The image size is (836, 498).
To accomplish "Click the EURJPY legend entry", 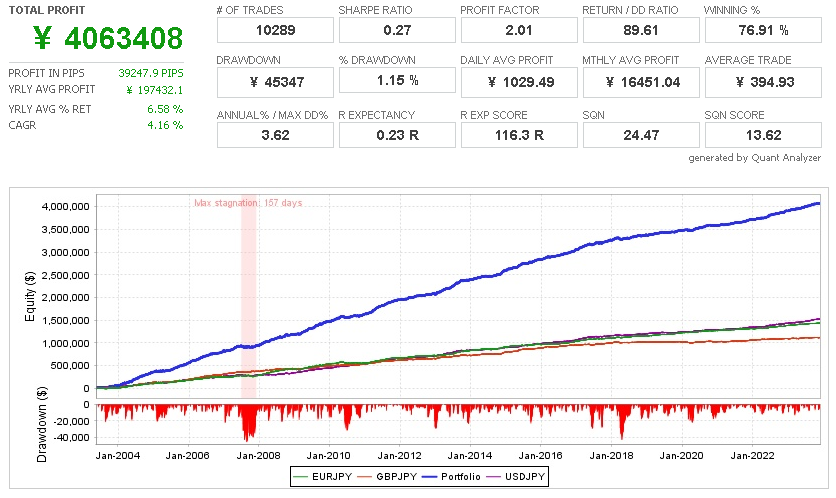I will pos(323,476).
